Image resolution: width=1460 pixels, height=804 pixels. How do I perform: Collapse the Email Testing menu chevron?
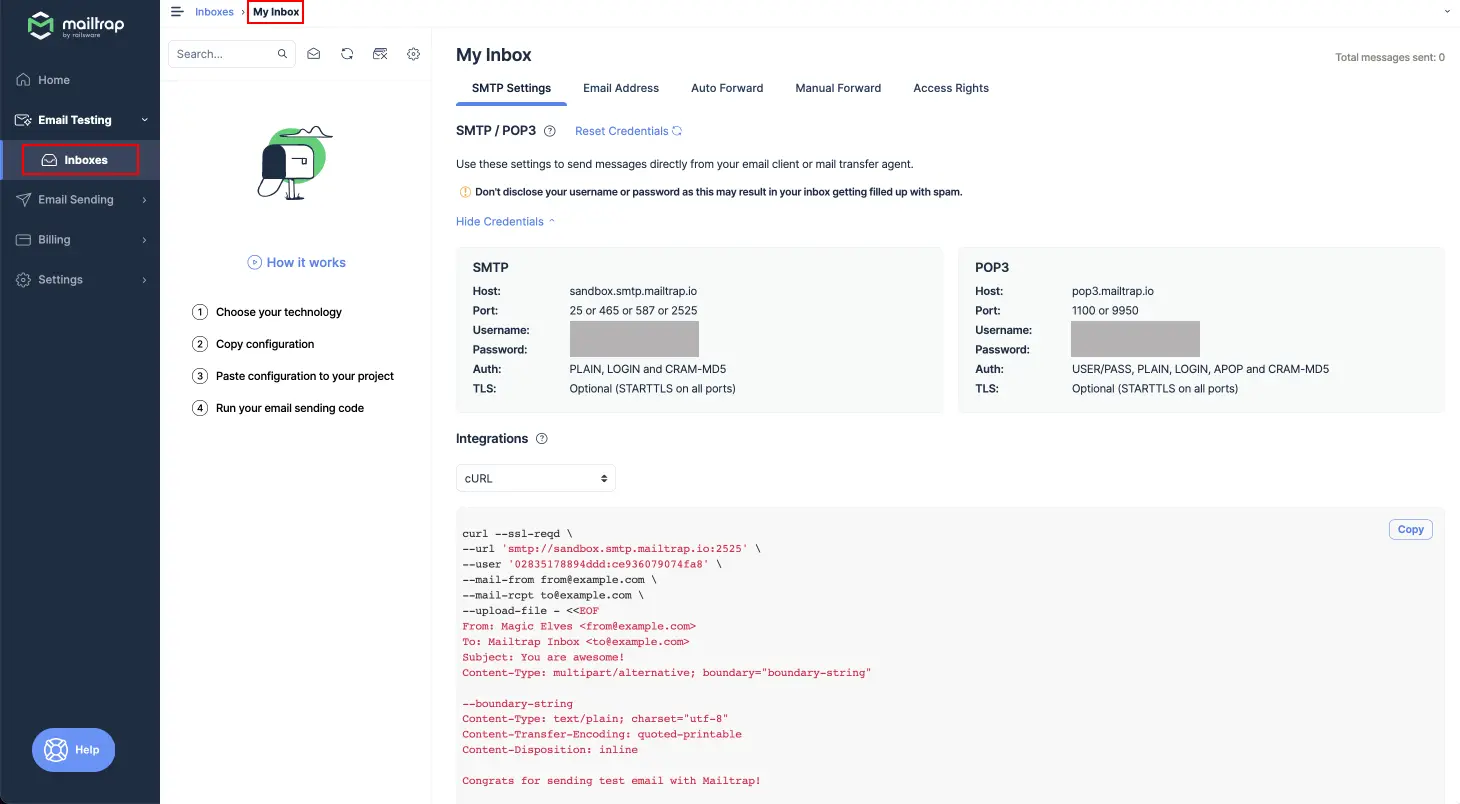144,120
